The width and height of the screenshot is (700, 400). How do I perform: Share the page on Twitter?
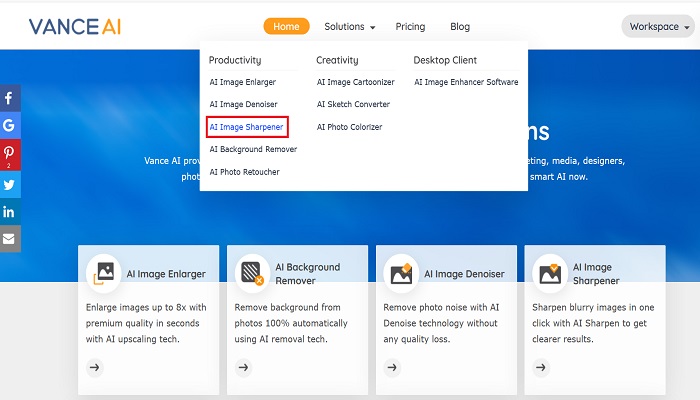[10, 184]
